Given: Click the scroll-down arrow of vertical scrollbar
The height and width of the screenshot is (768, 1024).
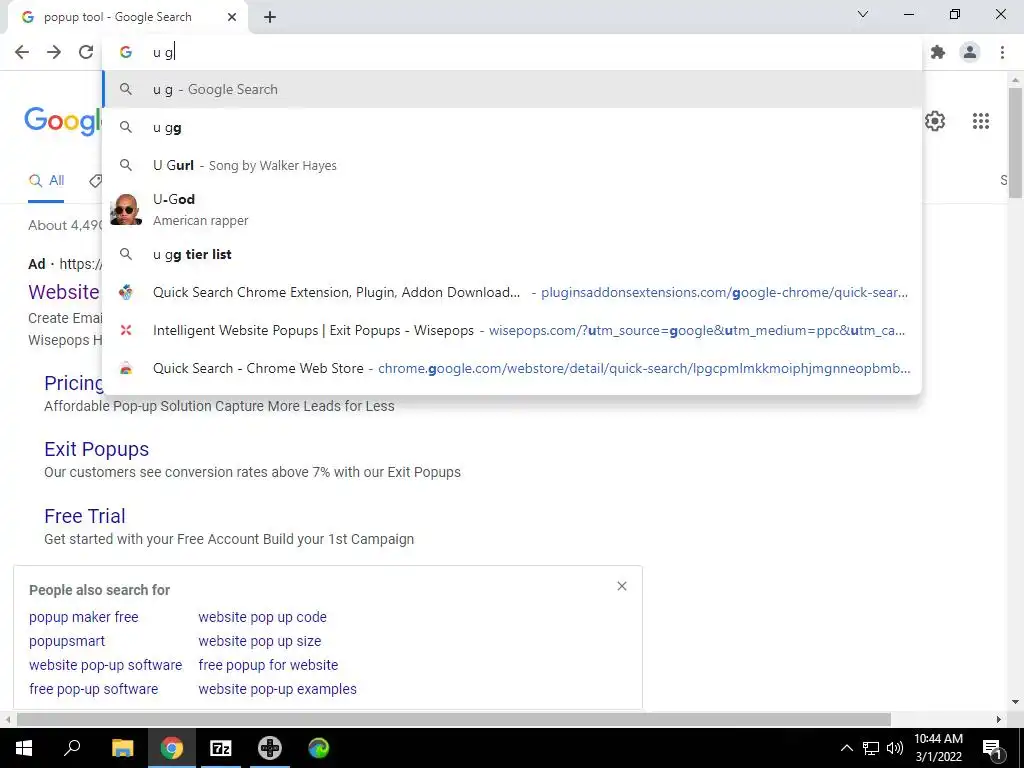Looking at the screenshot, I should (1015, 702).
